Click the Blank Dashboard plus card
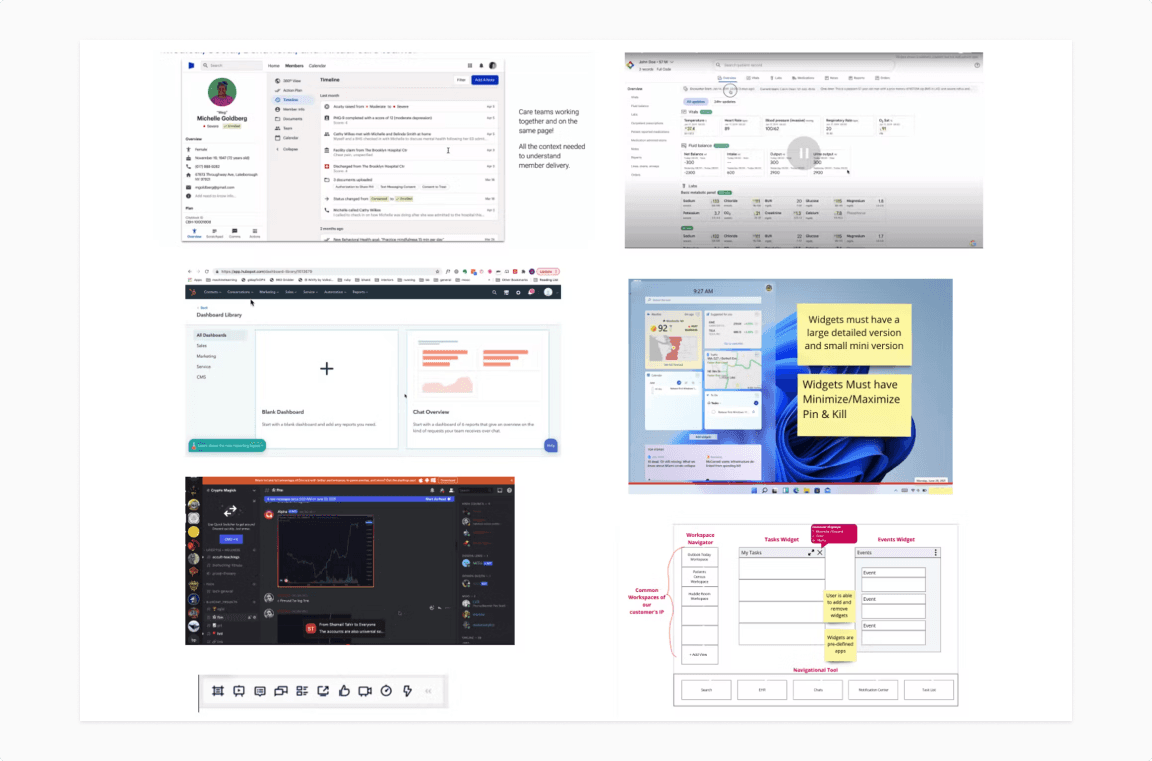 point(327,389)
